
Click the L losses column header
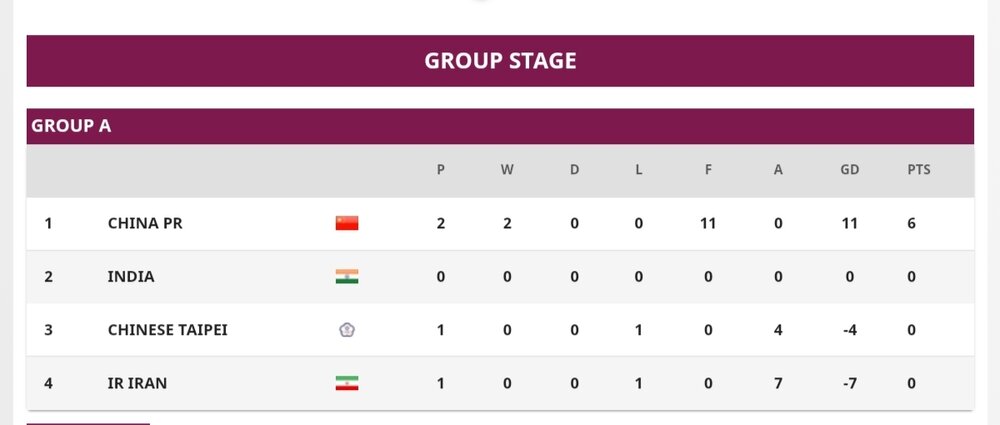pyautogui.click(x=639, y=170)
